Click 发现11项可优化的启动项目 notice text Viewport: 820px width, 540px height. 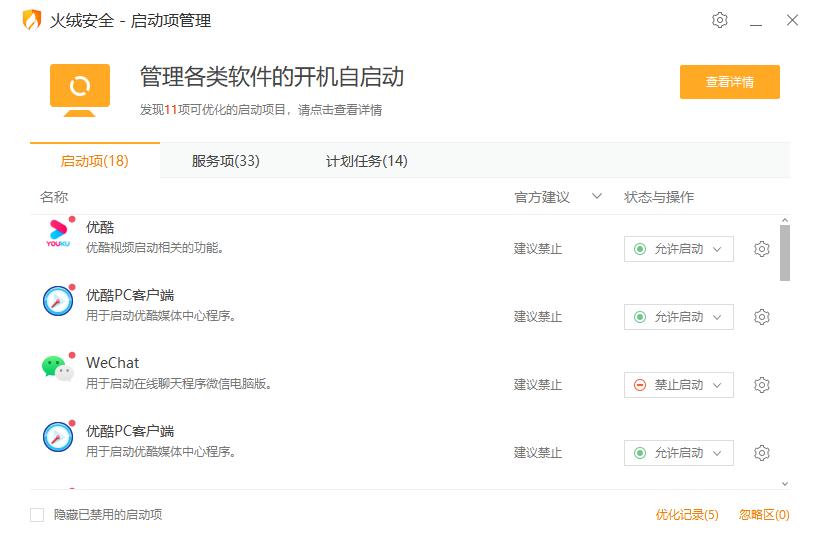point(260,110)
